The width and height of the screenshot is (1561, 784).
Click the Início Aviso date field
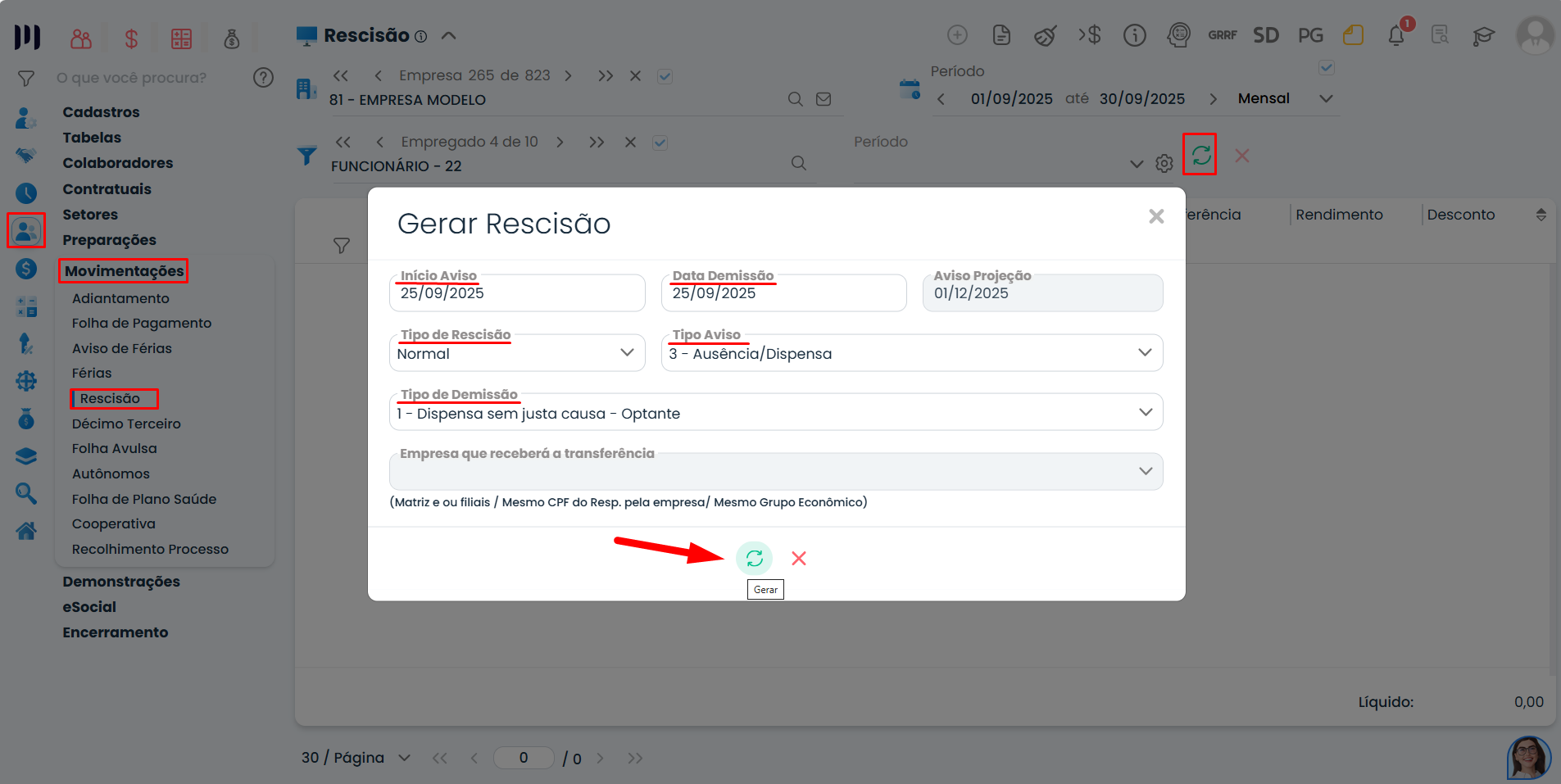point(517,292)
